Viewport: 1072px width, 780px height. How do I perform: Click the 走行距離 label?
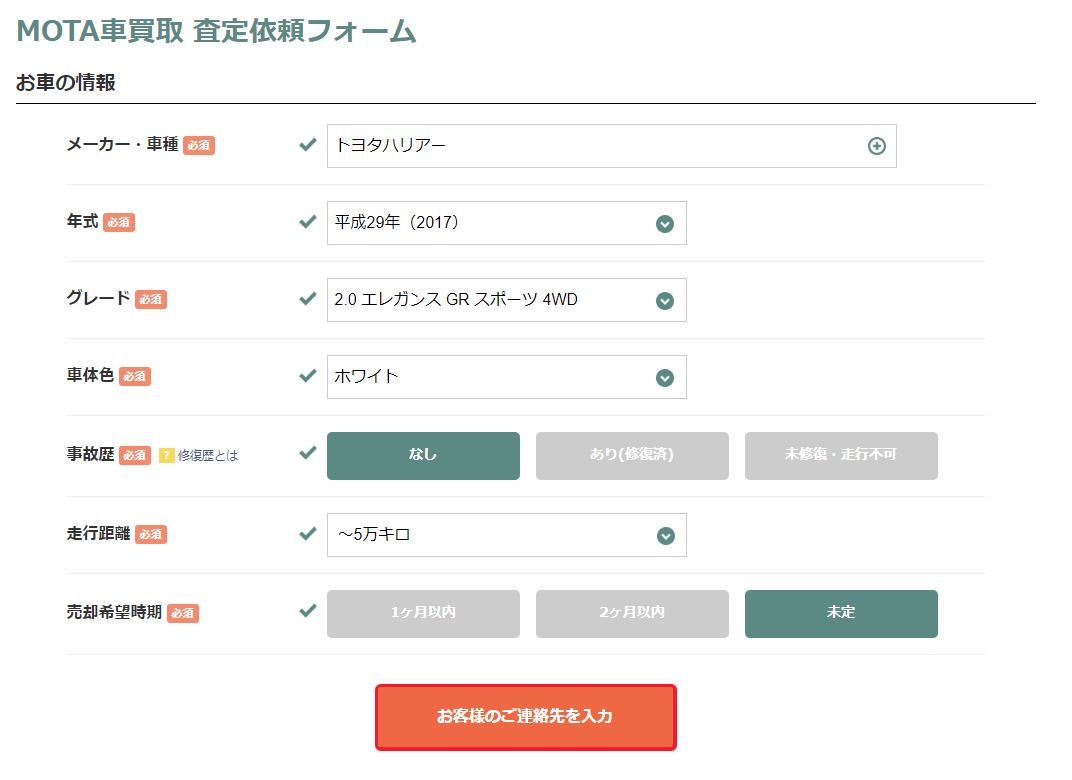pos(98,533)
